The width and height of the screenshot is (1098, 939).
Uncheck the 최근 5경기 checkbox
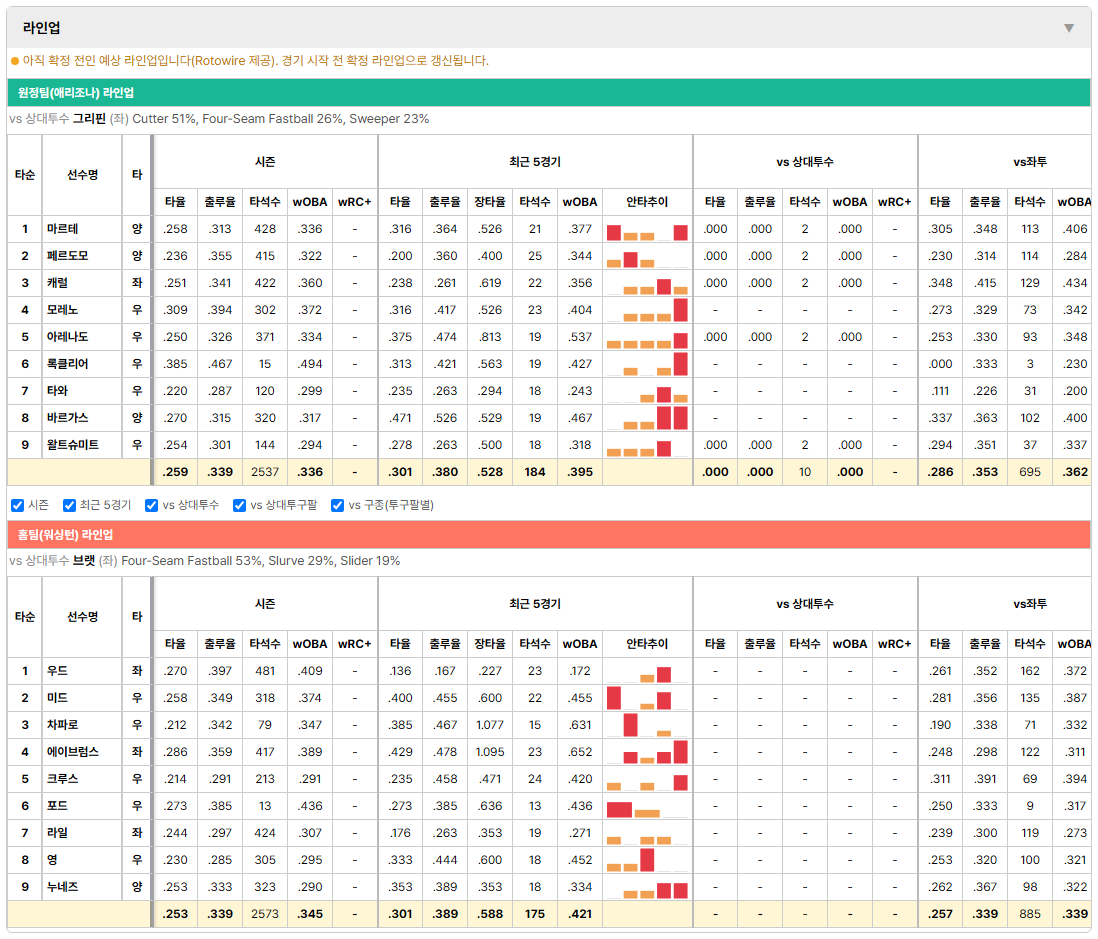tap(69, 506)
